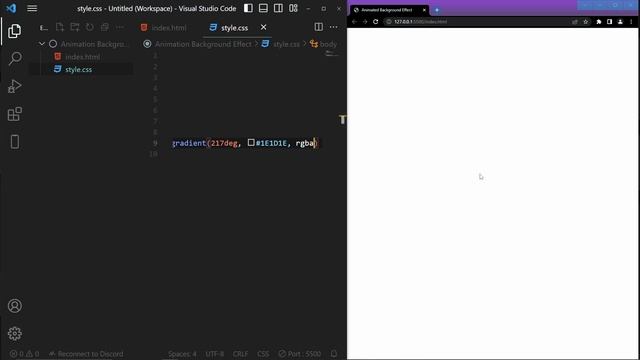Select language mode CSS in status bar
Viewport: 640px width, 360px height.
pyautogui.click(x=263, y=354)
